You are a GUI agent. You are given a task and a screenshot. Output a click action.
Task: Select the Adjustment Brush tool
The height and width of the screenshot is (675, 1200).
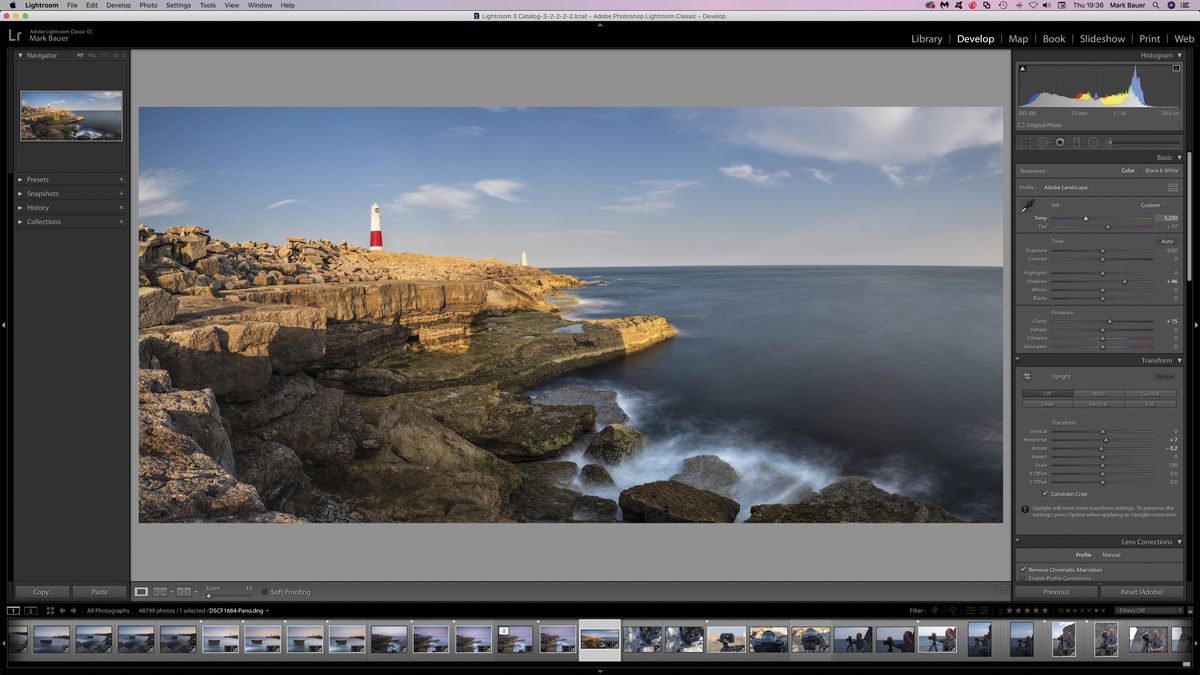(1110, 142)
